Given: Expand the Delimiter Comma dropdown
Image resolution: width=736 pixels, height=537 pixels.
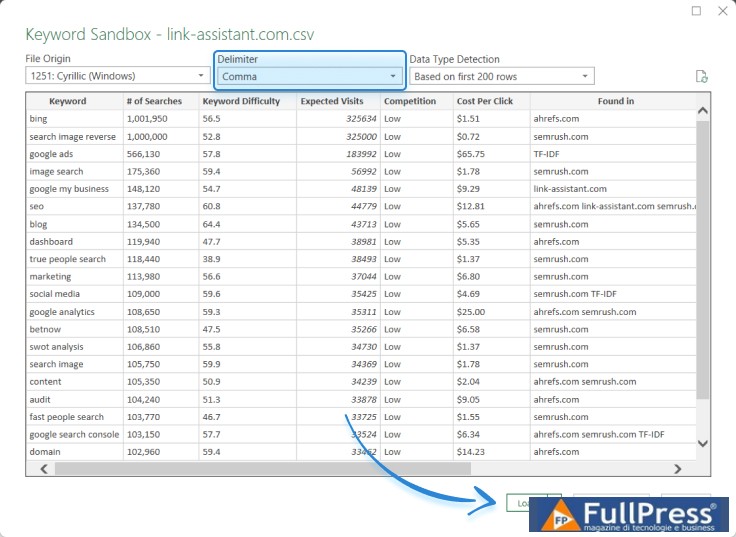Looking at the screenshot, I should [310, 76].
